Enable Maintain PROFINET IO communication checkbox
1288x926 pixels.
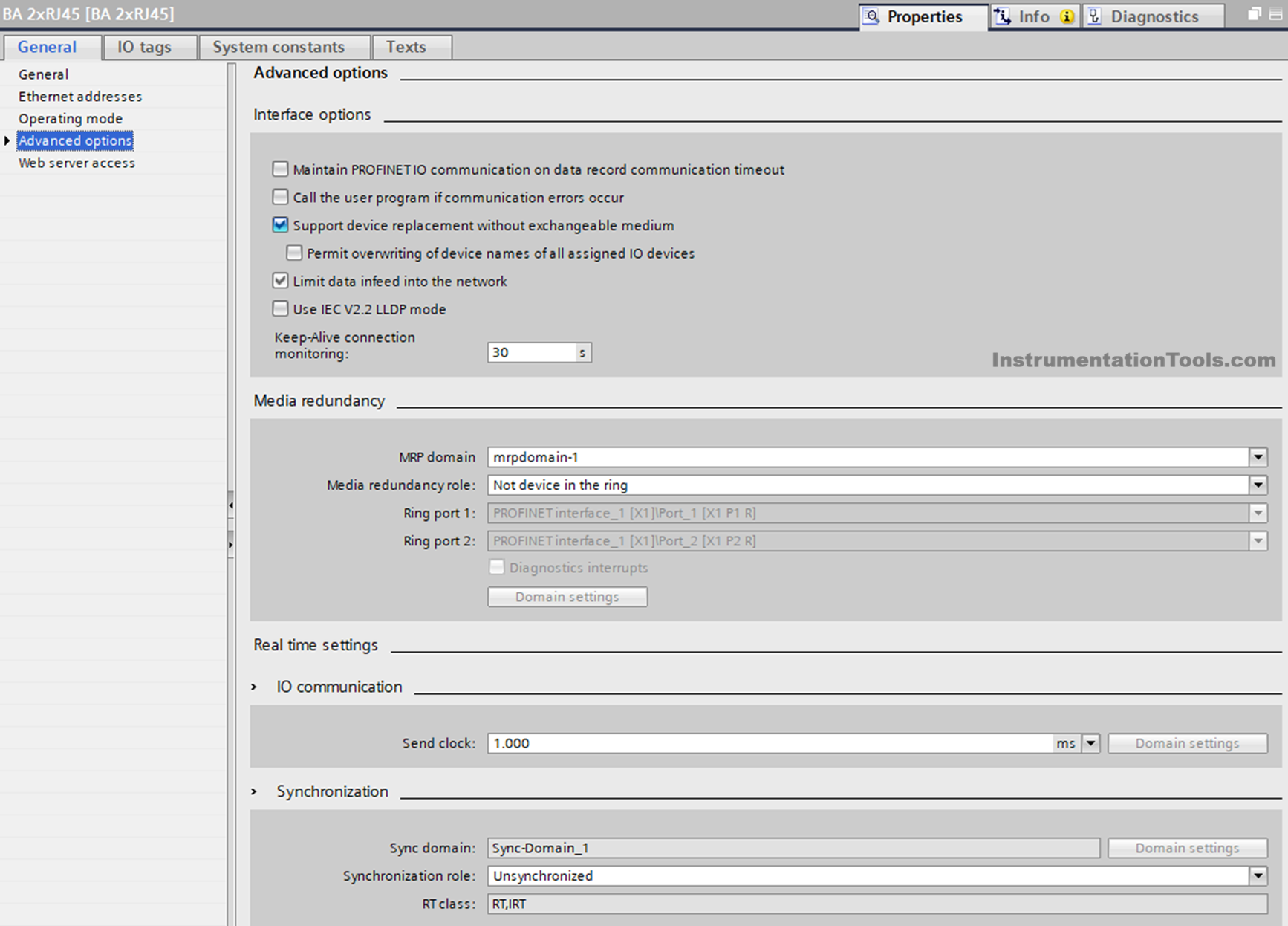pyautogui.click(x=280, y=169)
